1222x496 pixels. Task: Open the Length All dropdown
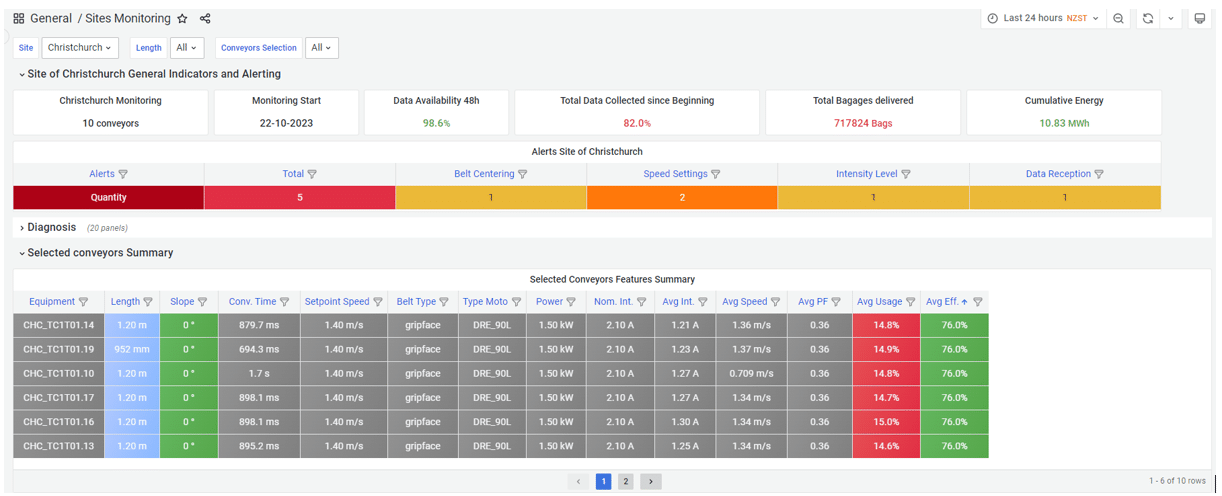click(x=187, y=48)
